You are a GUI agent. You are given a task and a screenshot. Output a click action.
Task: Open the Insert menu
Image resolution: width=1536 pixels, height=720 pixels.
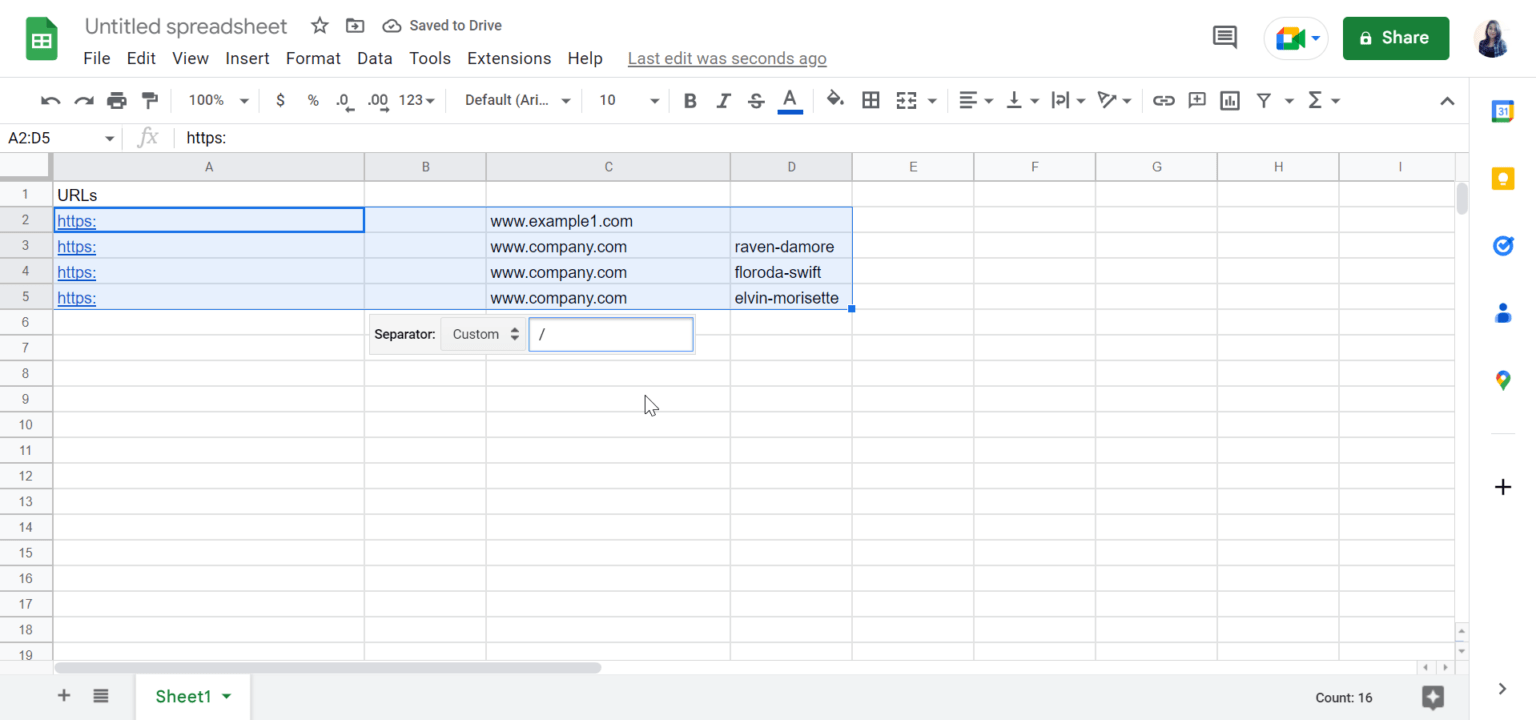pyautogui.click(x=247, y=58)
